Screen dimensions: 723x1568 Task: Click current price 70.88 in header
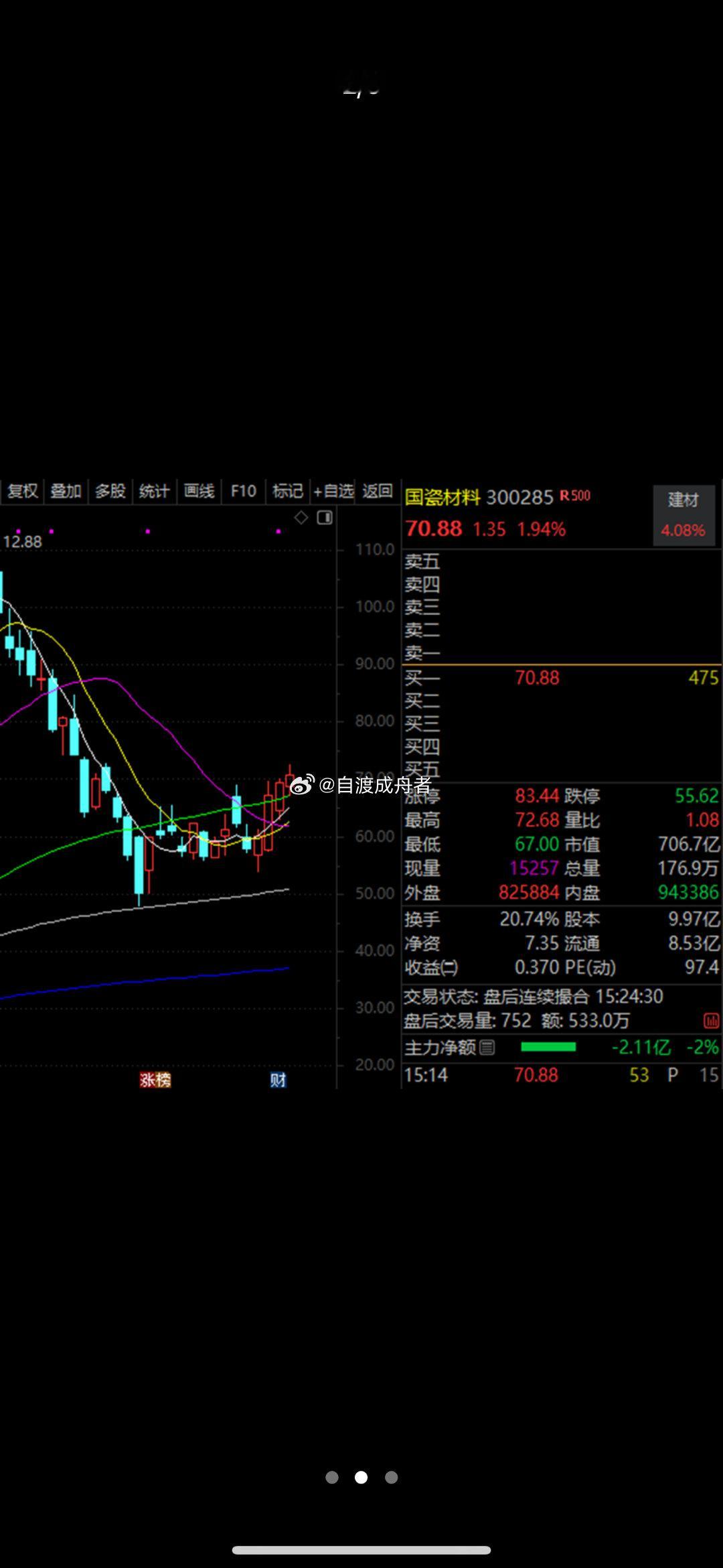(434, 528)
